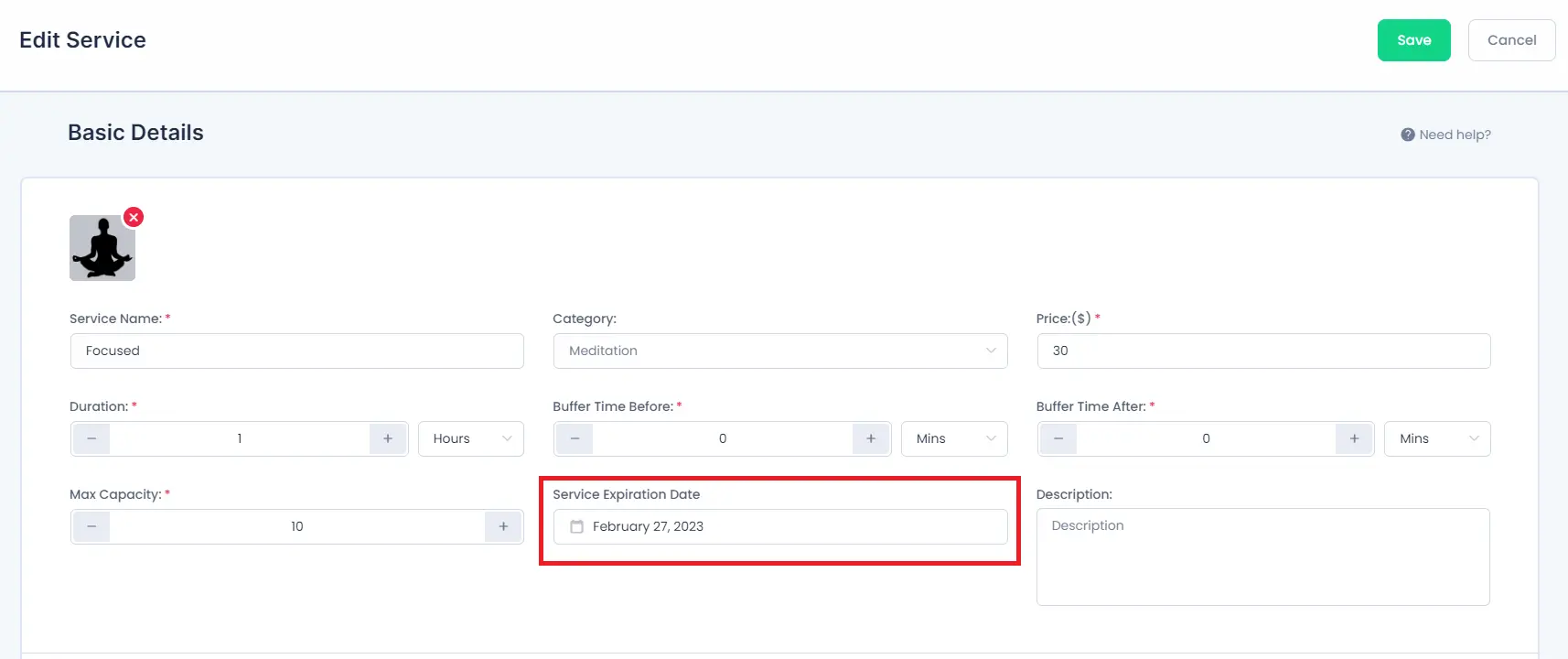The width and height of the screenshot is (1568, 659).
Task: Open the Duration Hours unit dropdown
Action: click(471, 438)
